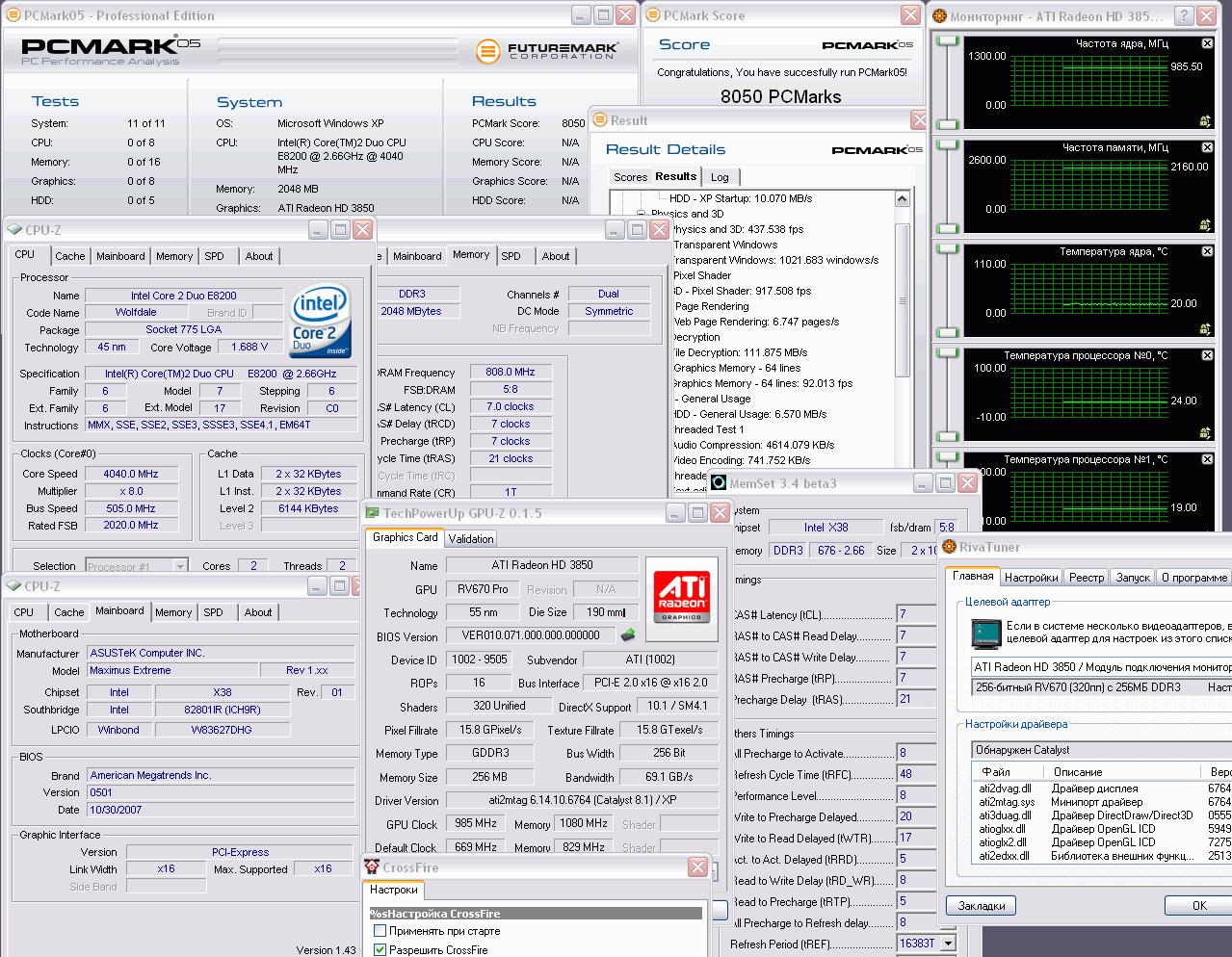Select atioglxx.dll row in RivaTuner driver list
Image resolution: width=1232 pixels, height=957 pixels.
(1104, 829)
